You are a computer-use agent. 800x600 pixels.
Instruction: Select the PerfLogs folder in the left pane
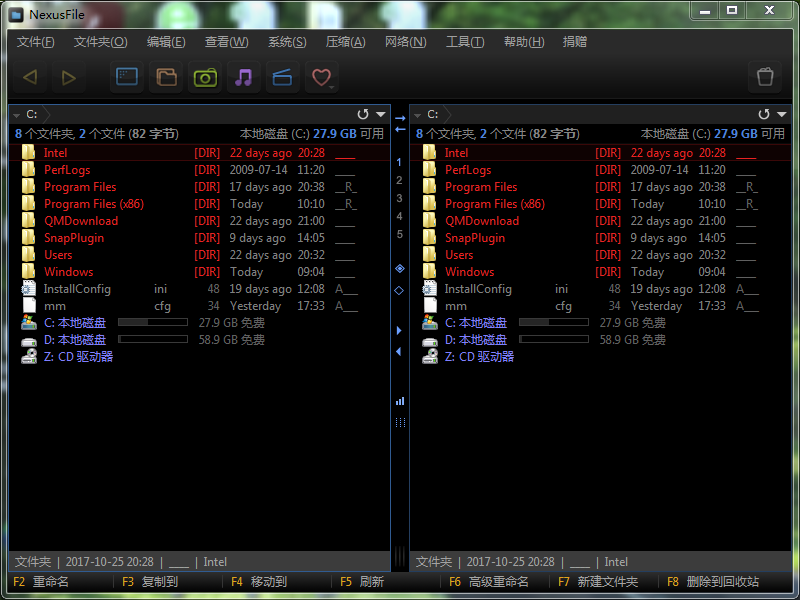pyautogui.click(x=199, y=170)
